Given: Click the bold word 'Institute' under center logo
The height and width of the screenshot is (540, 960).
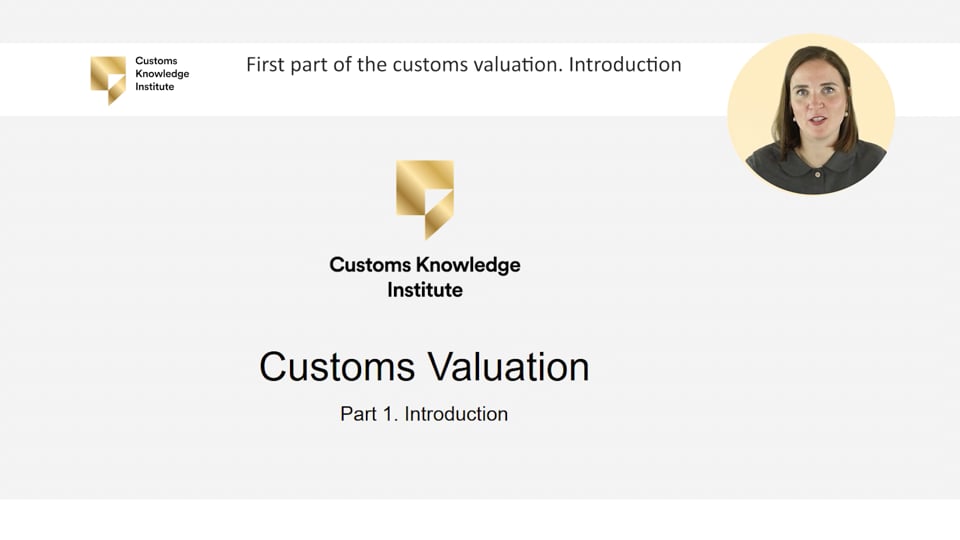Looking at the screenshot, I should pyautogui.click(x=425, y=290).
